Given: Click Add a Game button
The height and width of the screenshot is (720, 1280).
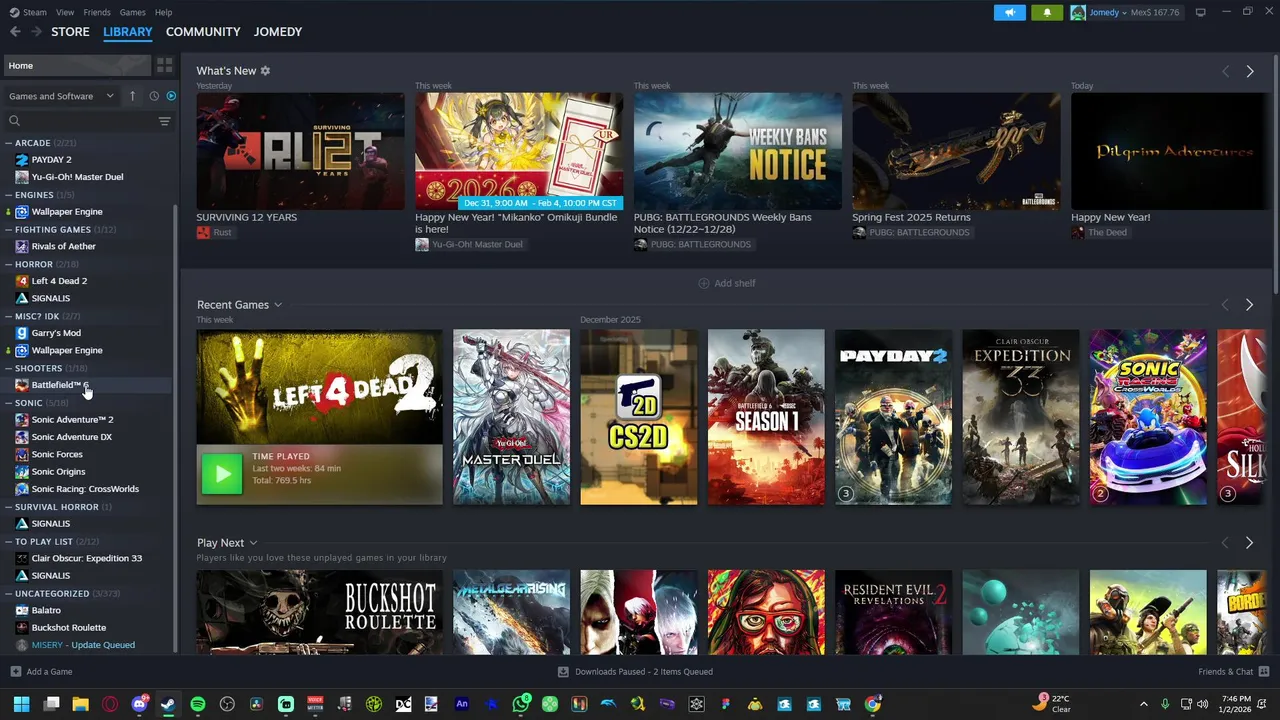Looking at the screenshot, I should 41,672.
